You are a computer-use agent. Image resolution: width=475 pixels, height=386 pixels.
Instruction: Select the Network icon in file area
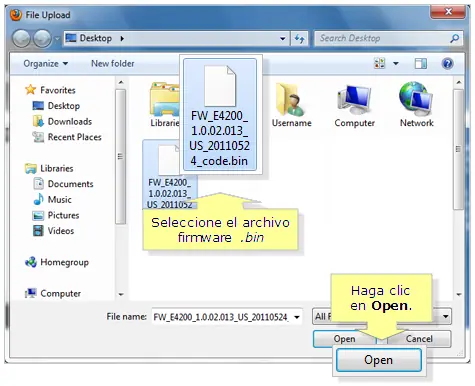(x=417, y=105)
